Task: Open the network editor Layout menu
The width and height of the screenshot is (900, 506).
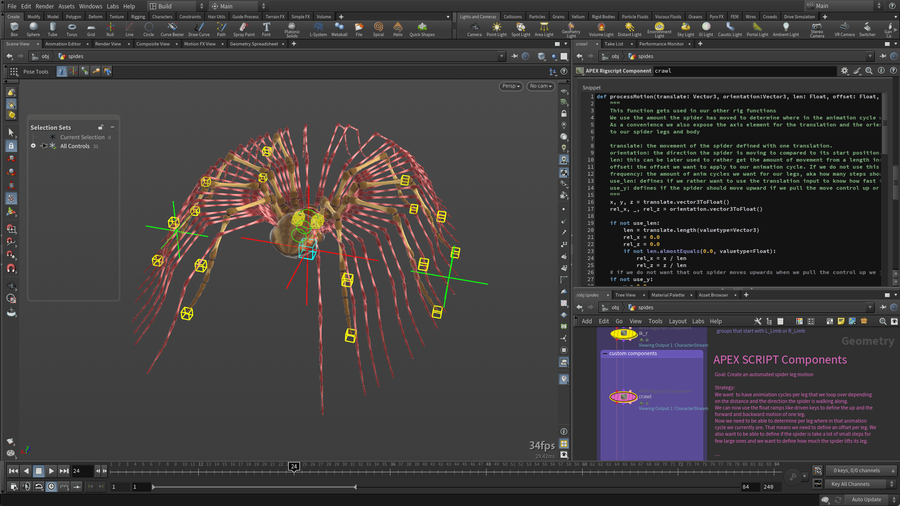Action: pos(677,321)
